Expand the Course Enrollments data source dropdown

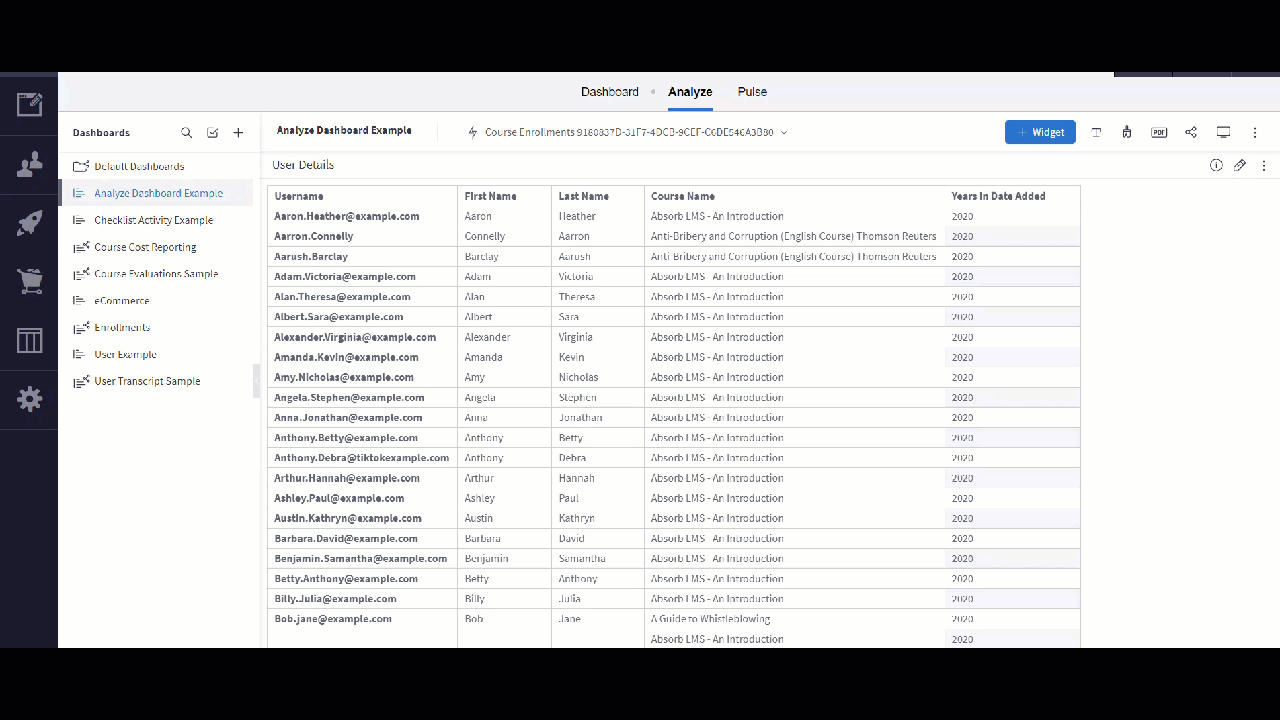click(784, 132)
